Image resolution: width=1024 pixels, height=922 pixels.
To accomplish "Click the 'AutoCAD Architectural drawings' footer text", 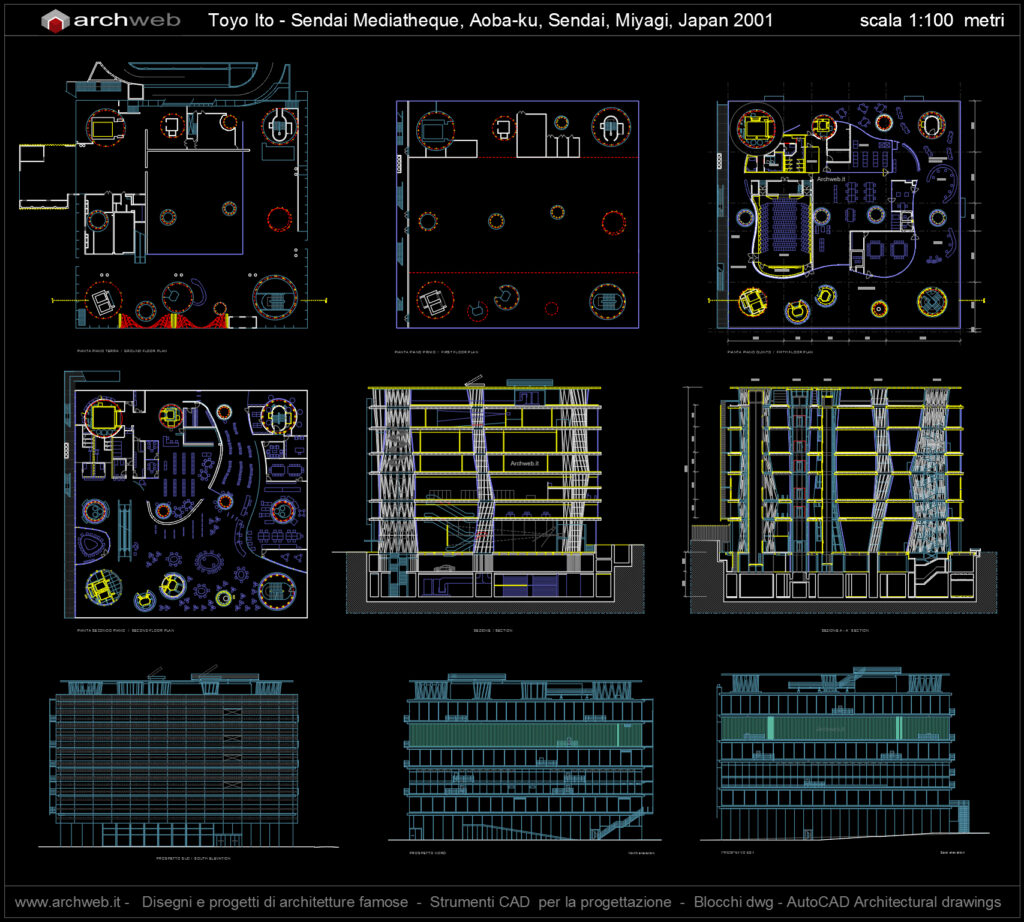I will click(x=897, y=902).
